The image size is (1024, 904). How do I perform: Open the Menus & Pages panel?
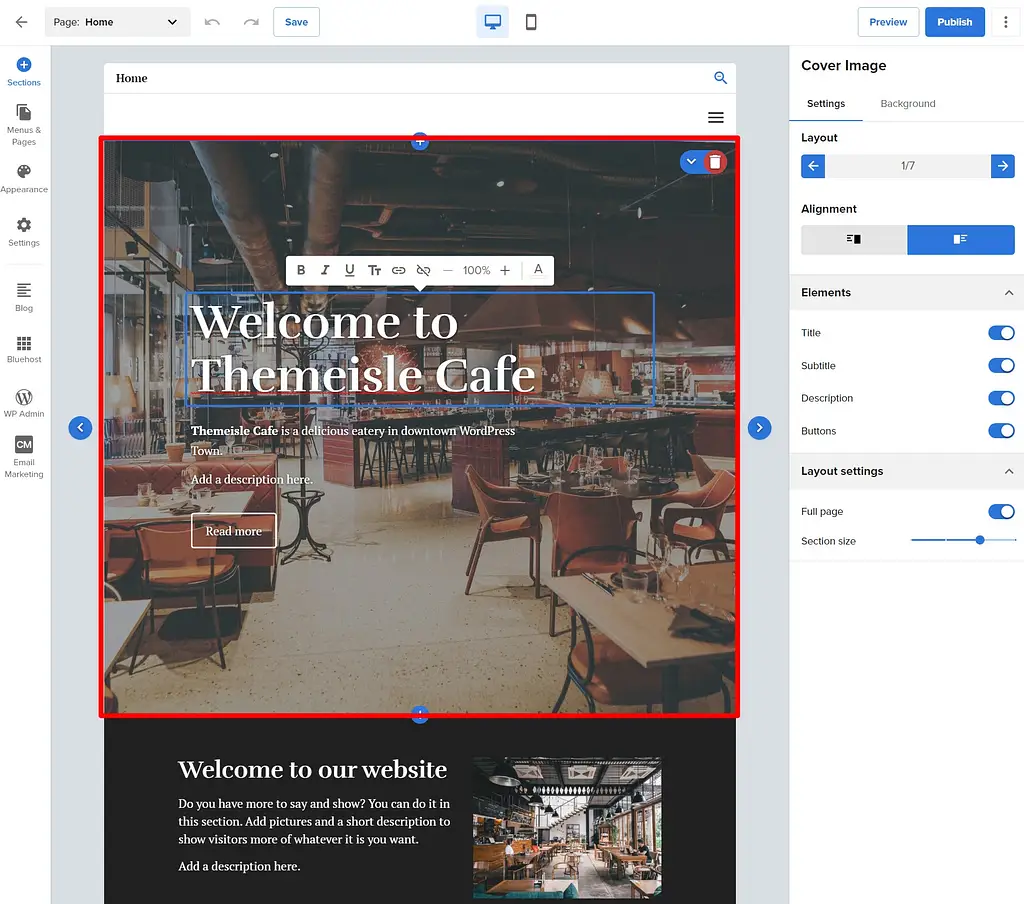(x=23, y=122)
